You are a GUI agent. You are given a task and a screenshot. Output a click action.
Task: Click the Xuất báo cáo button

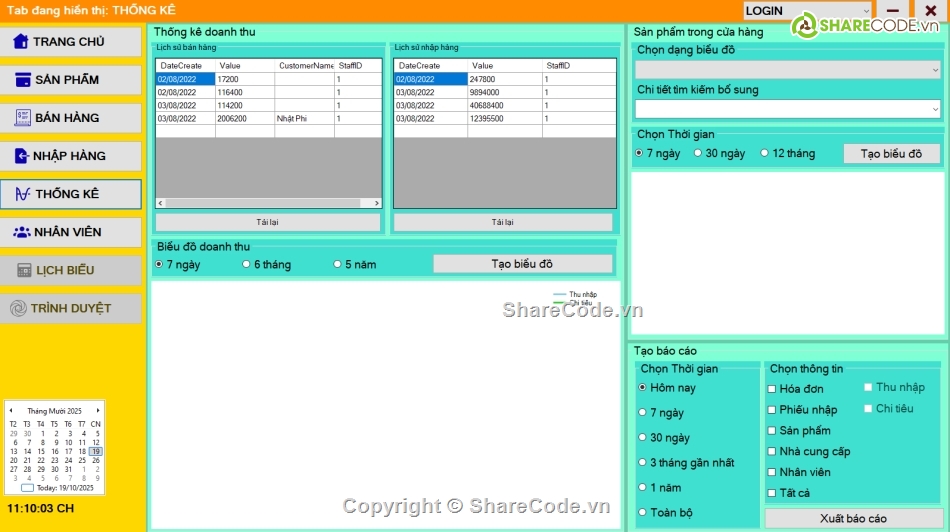tap(852, 519)
